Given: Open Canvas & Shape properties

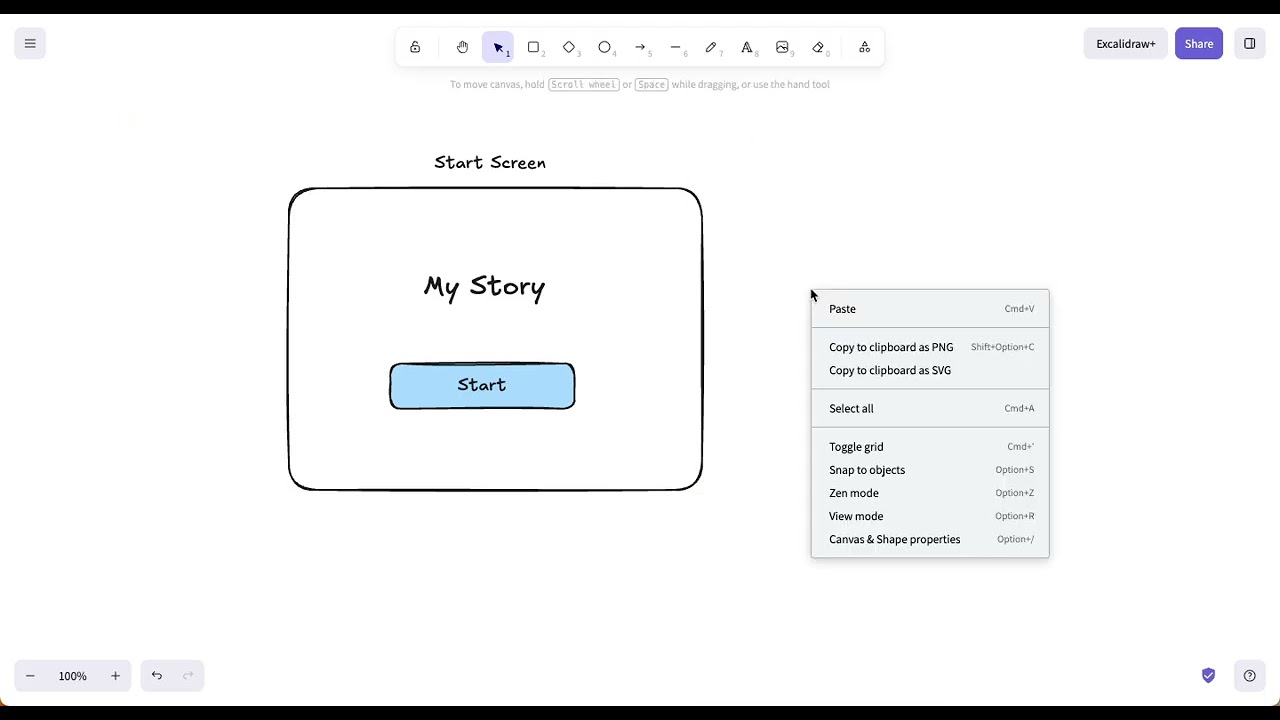Looking at the screenshot, I should pos(930,539).
